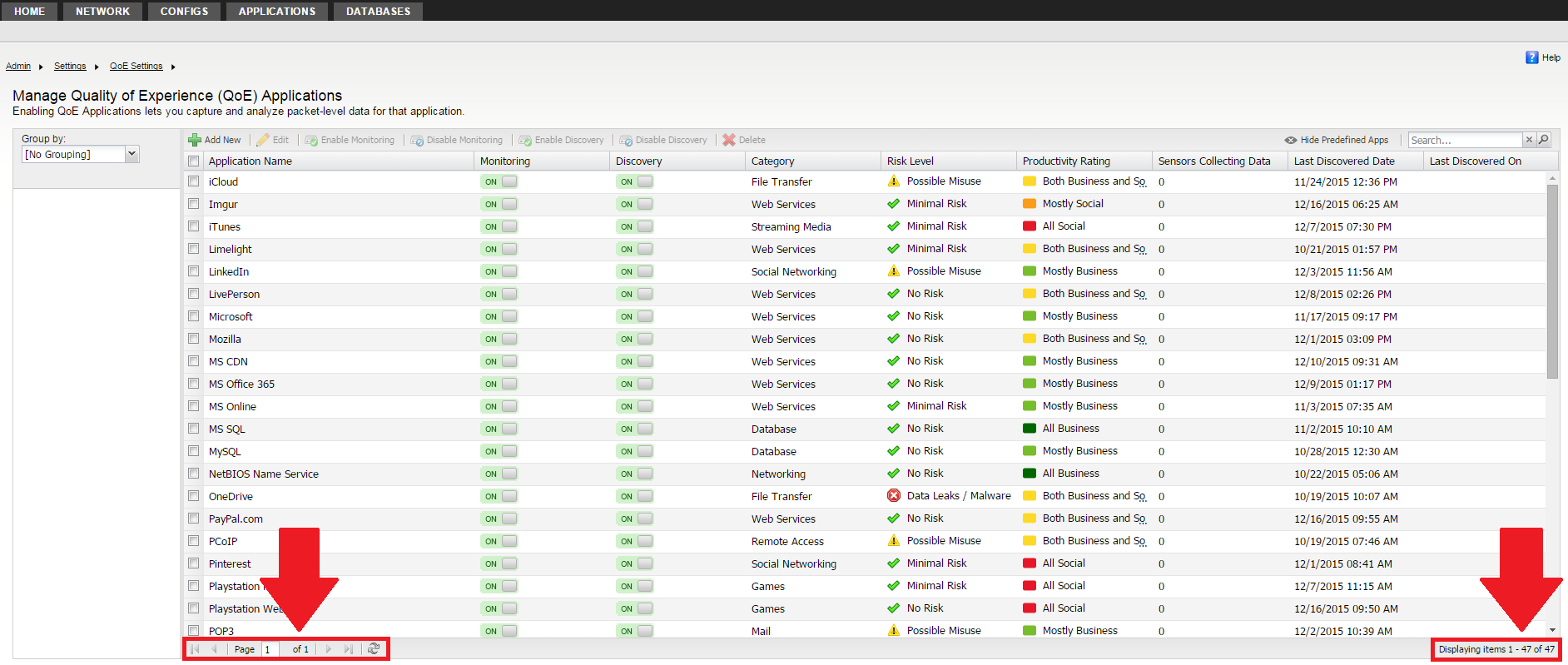Refresh the applications grid
The height and width of the screenshot is (665, 1568).
coord(374,649)
